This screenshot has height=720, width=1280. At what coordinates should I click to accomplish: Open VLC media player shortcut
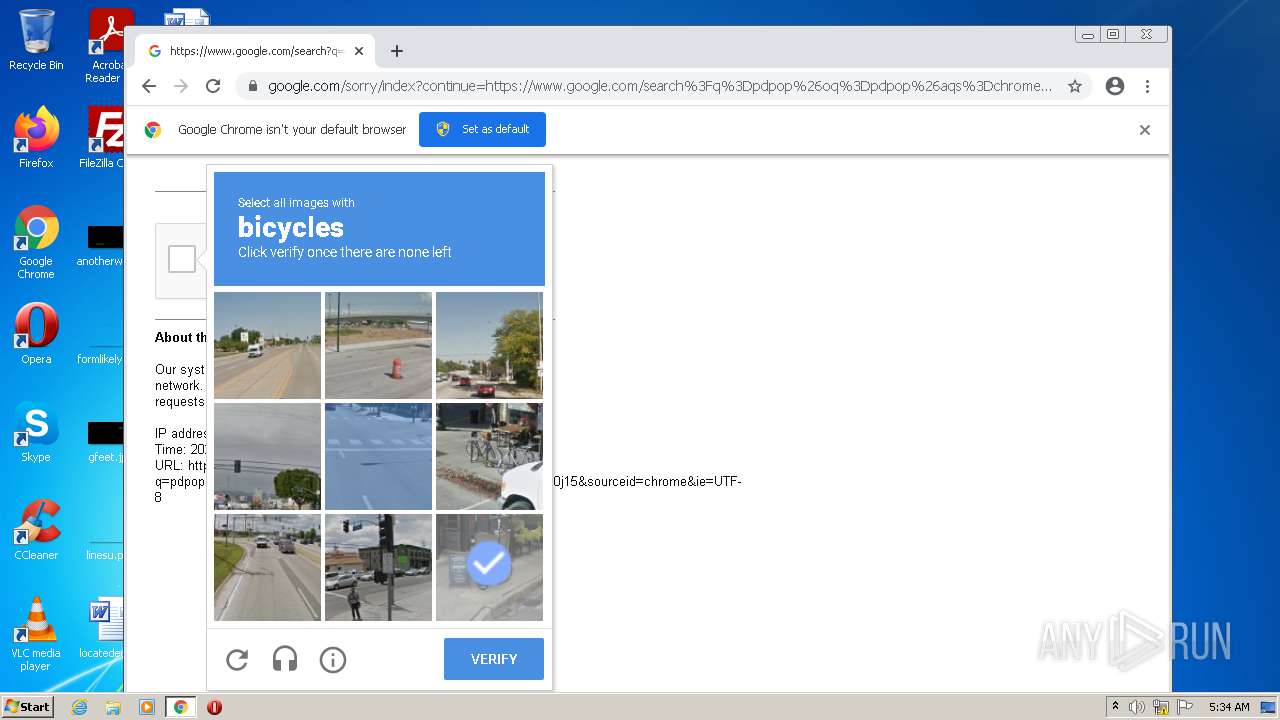click(x=36, y=634)
